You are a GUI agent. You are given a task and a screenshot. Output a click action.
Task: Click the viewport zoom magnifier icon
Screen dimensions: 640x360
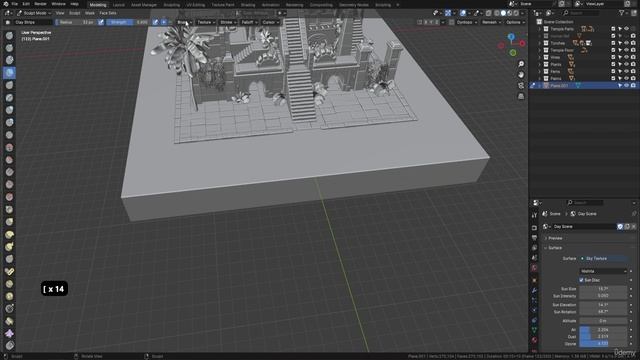click(x=521, y=64)
